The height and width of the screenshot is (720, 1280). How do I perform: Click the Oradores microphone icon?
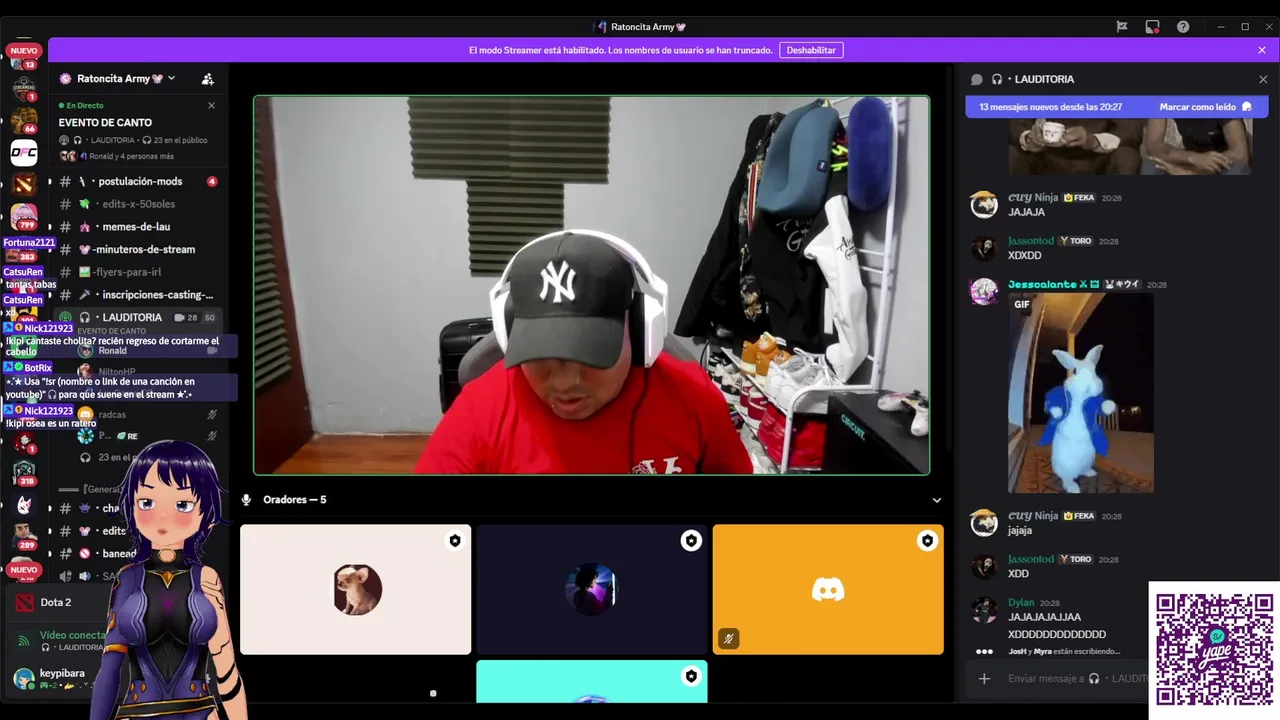click(247, 500)
